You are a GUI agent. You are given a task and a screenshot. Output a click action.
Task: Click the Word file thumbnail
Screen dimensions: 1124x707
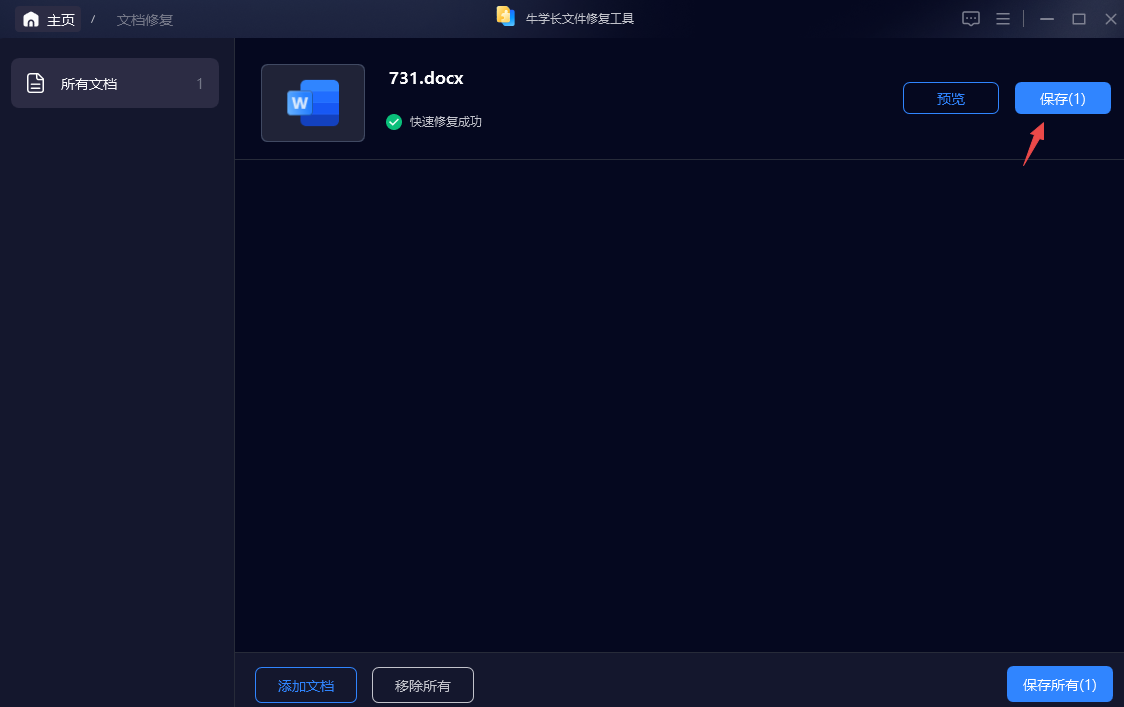click(313, 103)
